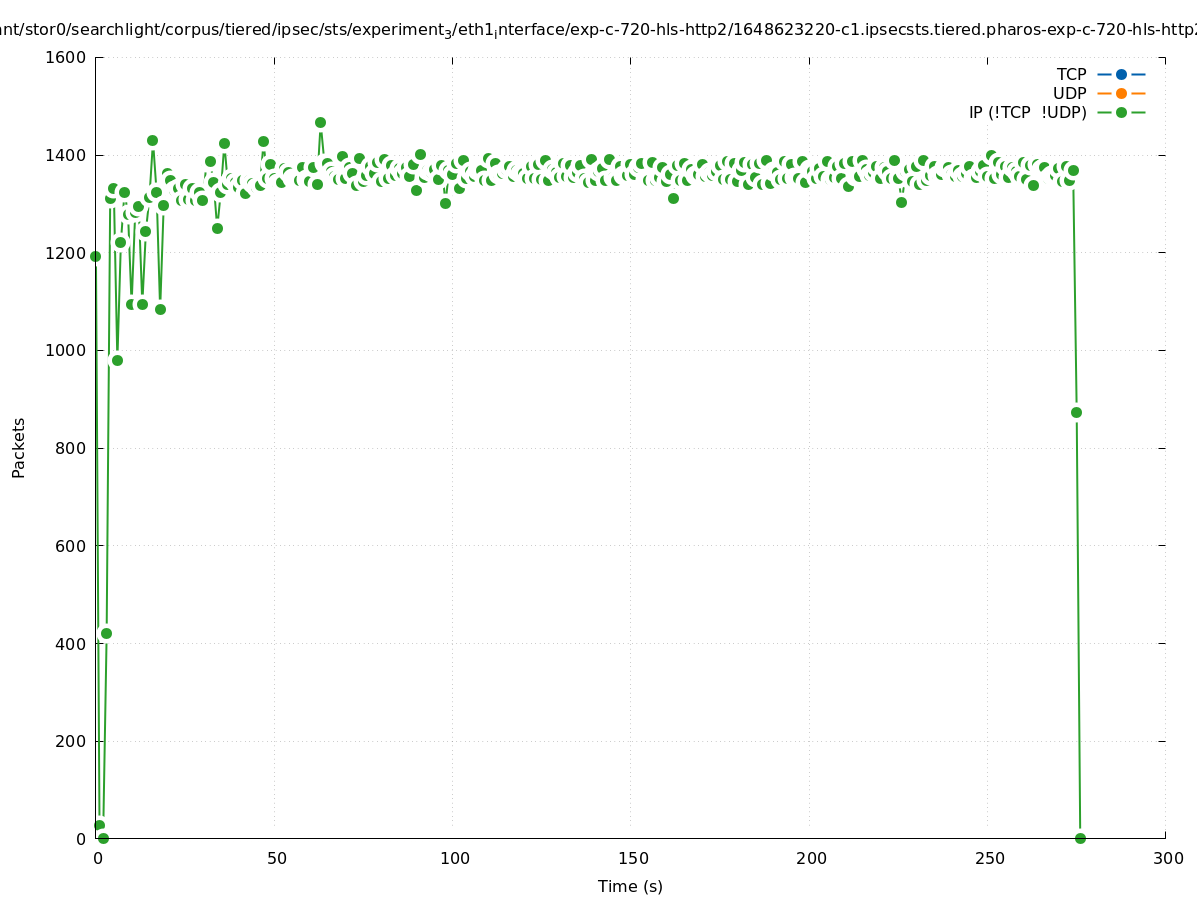The image size is (1197, 900).
Task: Click the file path title at the top
Action: [598, 30]
